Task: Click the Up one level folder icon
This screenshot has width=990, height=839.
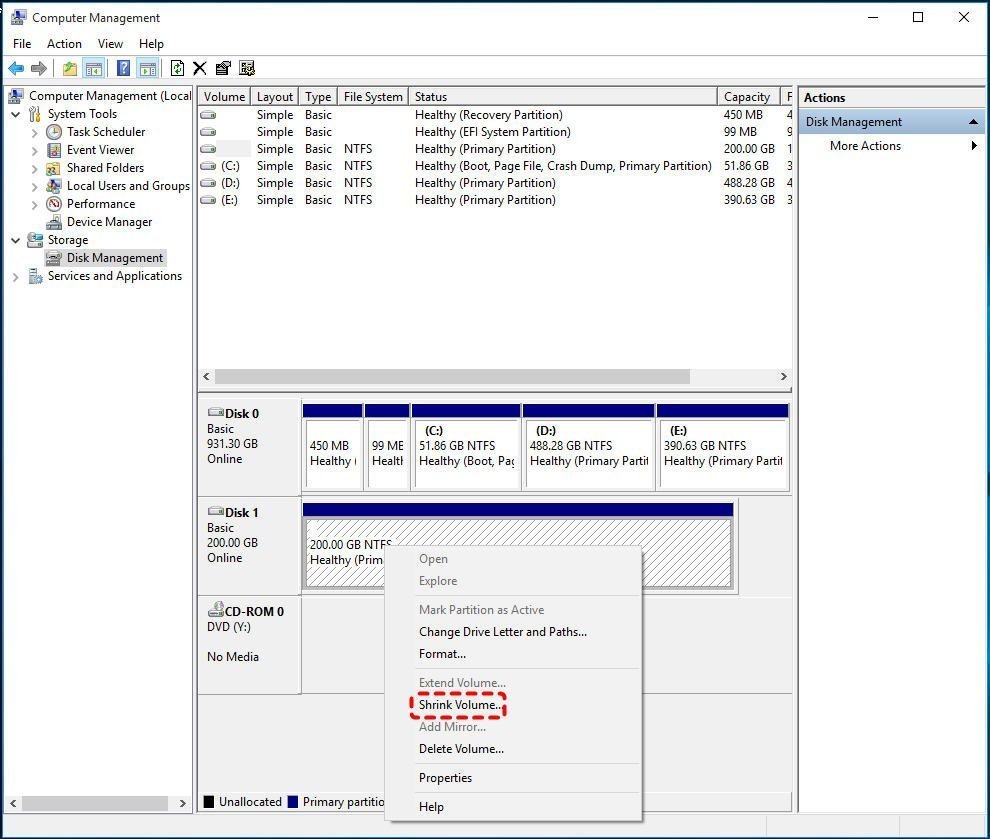Action: click(x=69, y=69)
